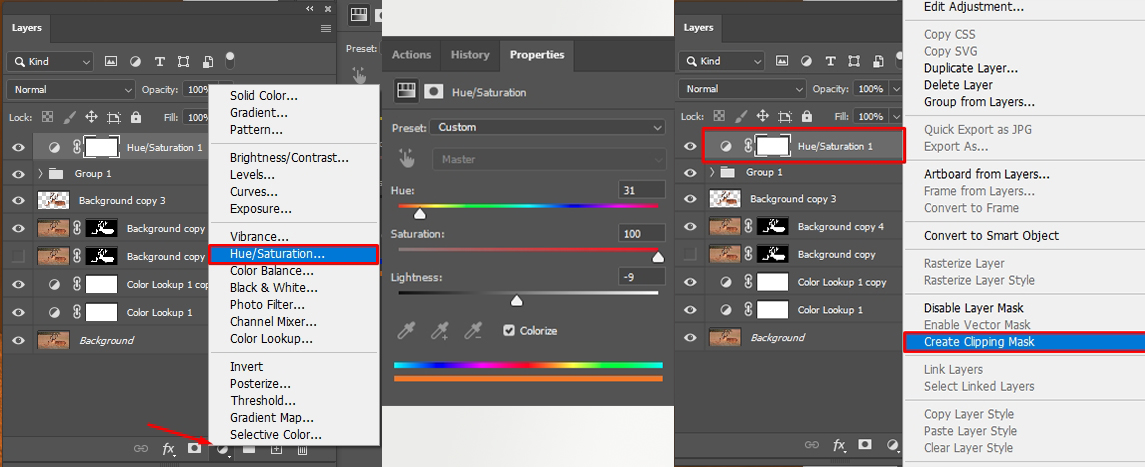1145x467 pixels.
Task: Activate the on-image targeted adjustment hand tool
Action: pyautogui.click(x=406, y=159)
